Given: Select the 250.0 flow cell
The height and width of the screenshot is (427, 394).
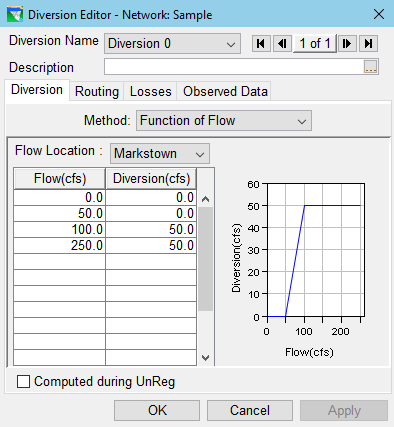Looking at the screenshot, I should (x=60, y=245).
